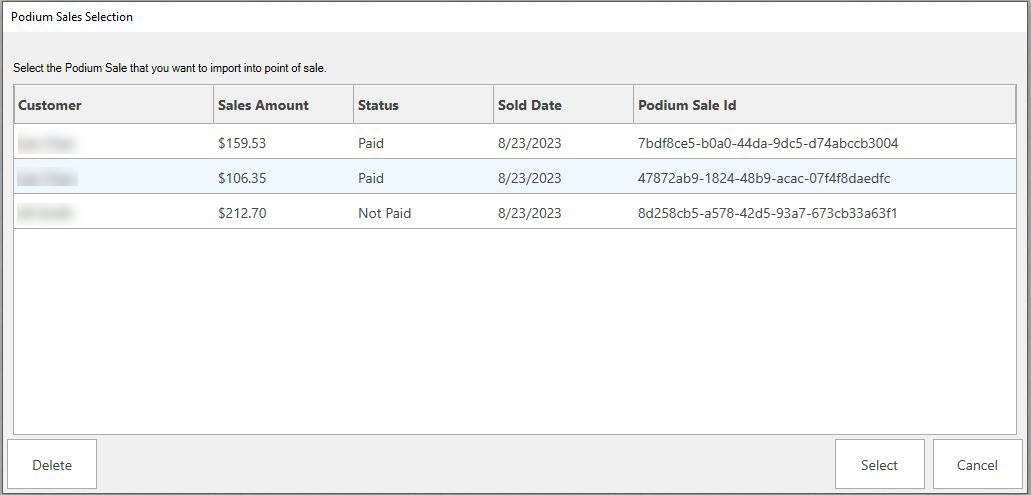Viewport: 1031px width, 495px height.
Task: Click the Status column header
Action: 378,105
